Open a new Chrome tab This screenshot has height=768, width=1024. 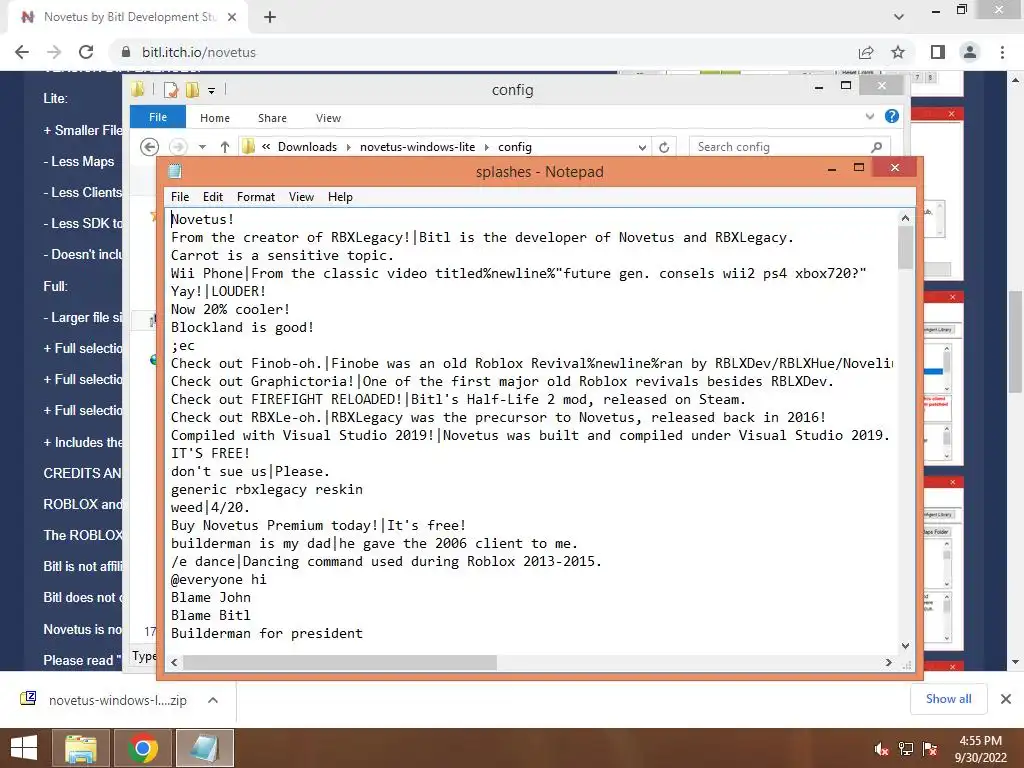pos(270,17)
